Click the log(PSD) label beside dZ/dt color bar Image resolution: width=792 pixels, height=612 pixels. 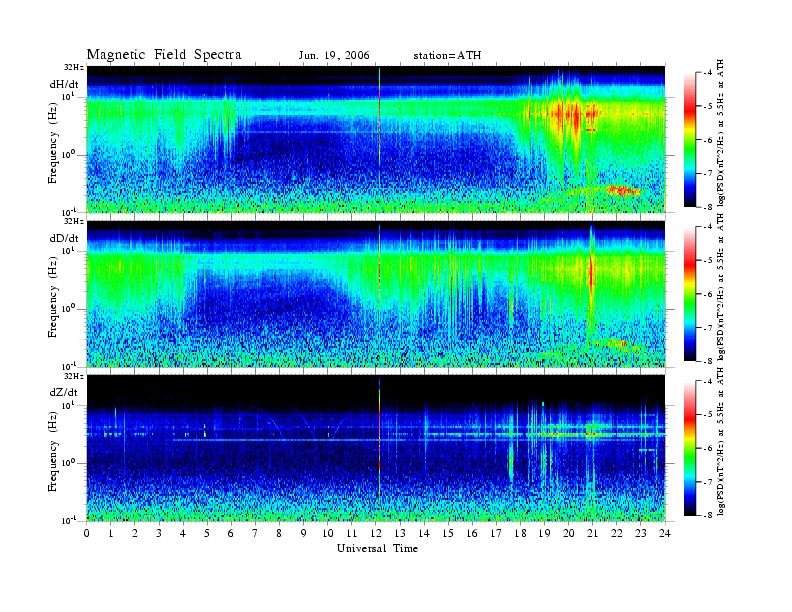coord(721,442)
